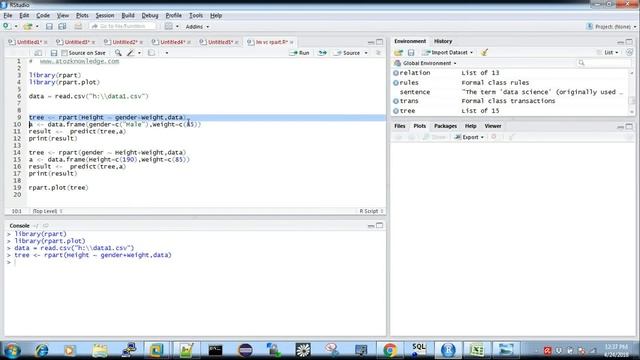Switch to the History tab
Viewport: 640px width, 360px height.
click(443, 41)
